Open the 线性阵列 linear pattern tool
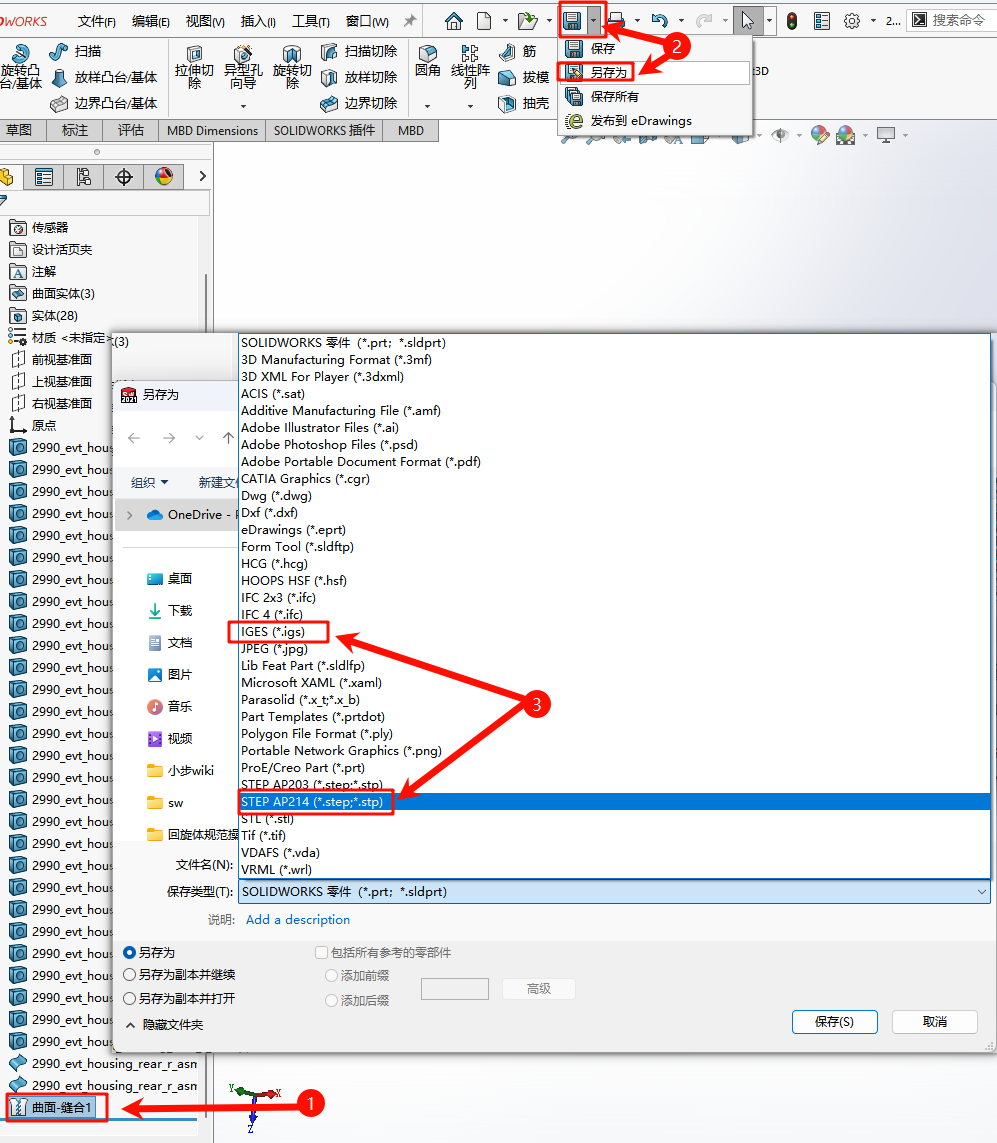The image size is (997, 1143). click(470, 67)
